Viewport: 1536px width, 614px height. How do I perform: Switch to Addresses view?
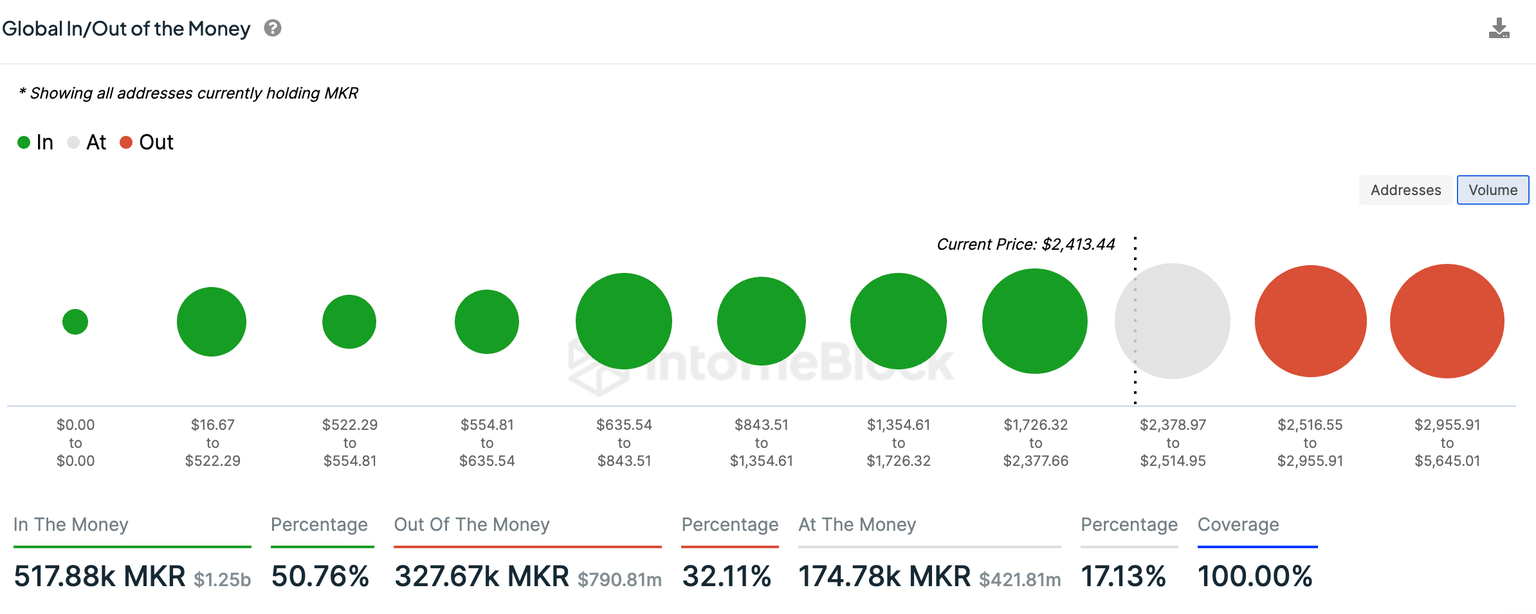(1405, 190)
